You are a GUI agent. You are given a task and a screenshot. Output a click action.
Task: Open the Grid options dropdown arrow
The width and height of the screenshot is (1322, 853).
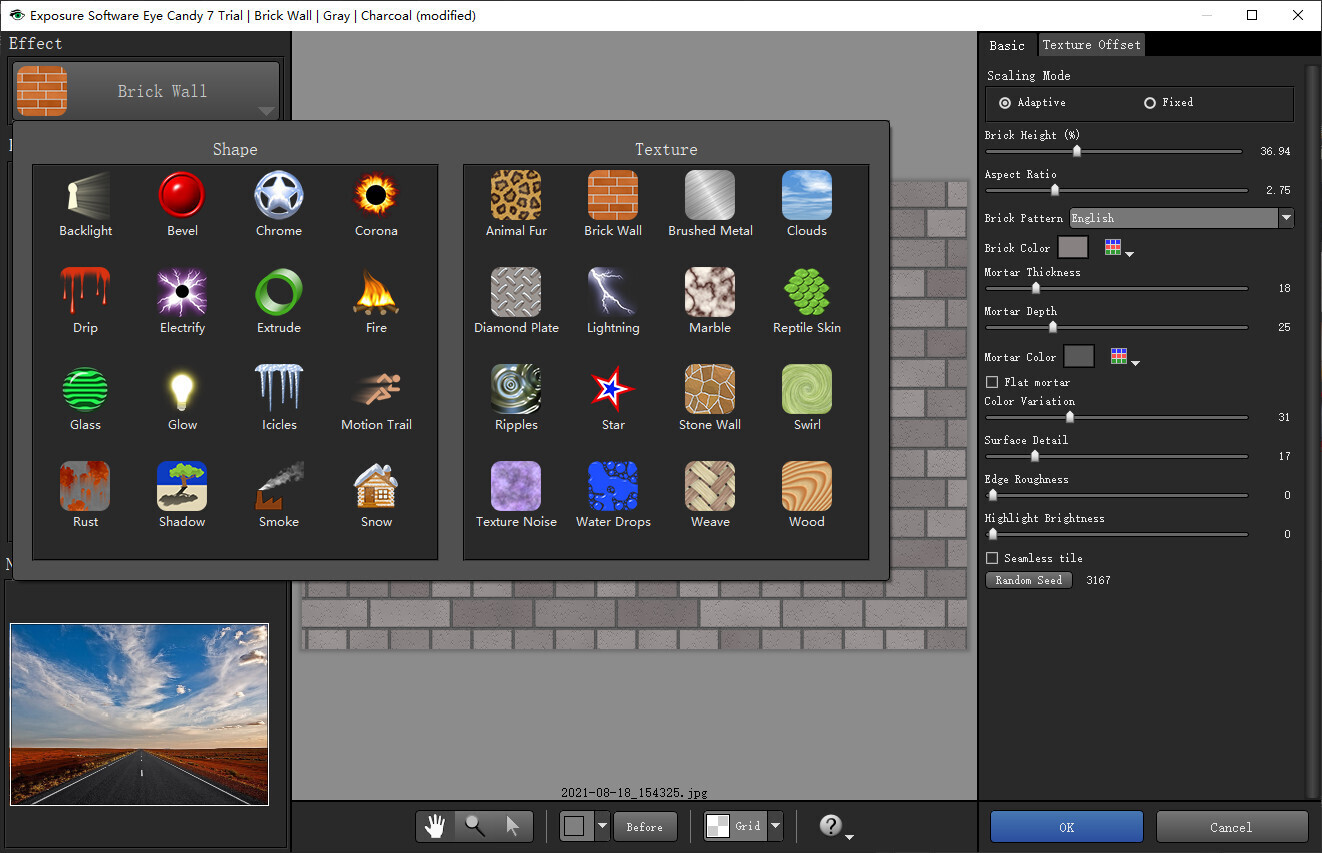[x=775, y=826]
